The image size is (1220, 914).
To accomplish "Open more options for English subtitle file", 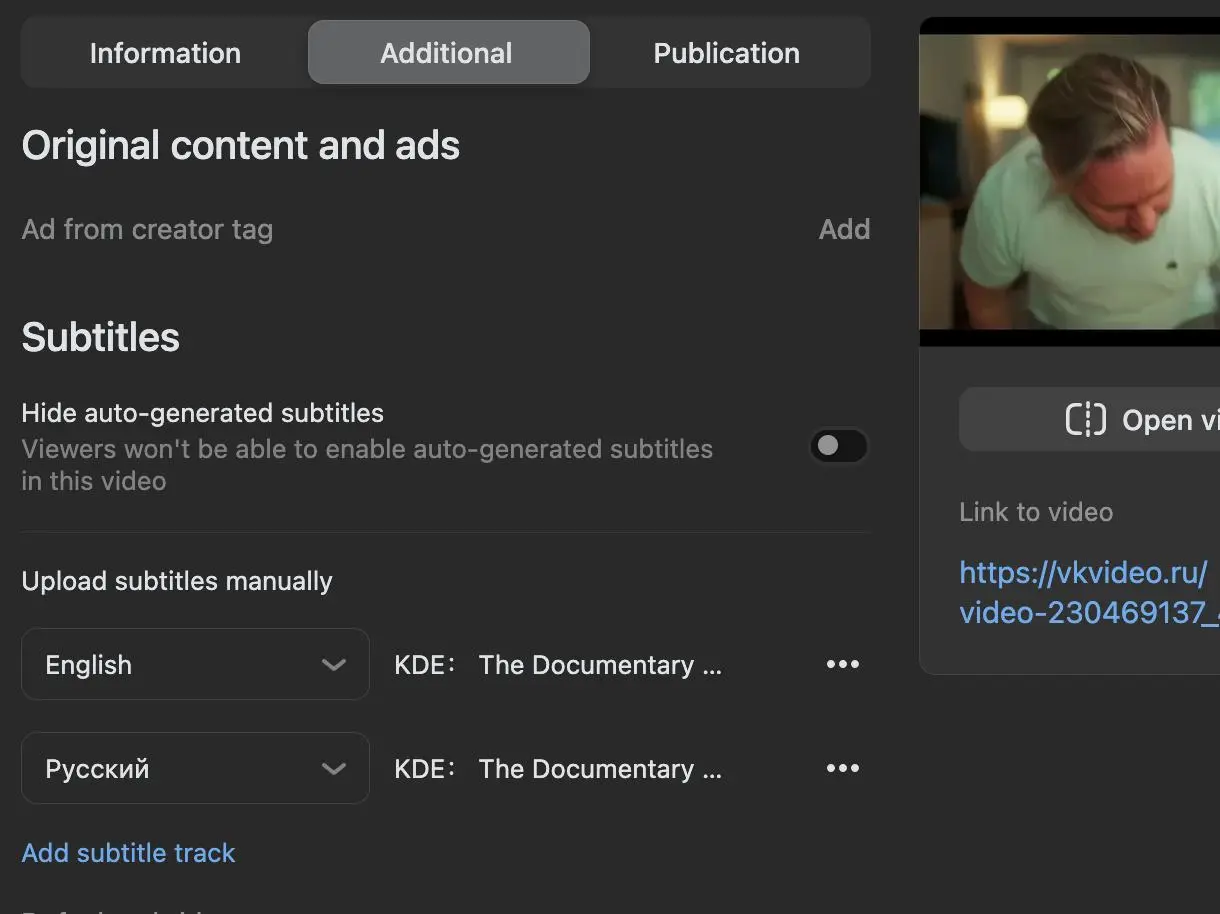I will (x=843, y=665).
